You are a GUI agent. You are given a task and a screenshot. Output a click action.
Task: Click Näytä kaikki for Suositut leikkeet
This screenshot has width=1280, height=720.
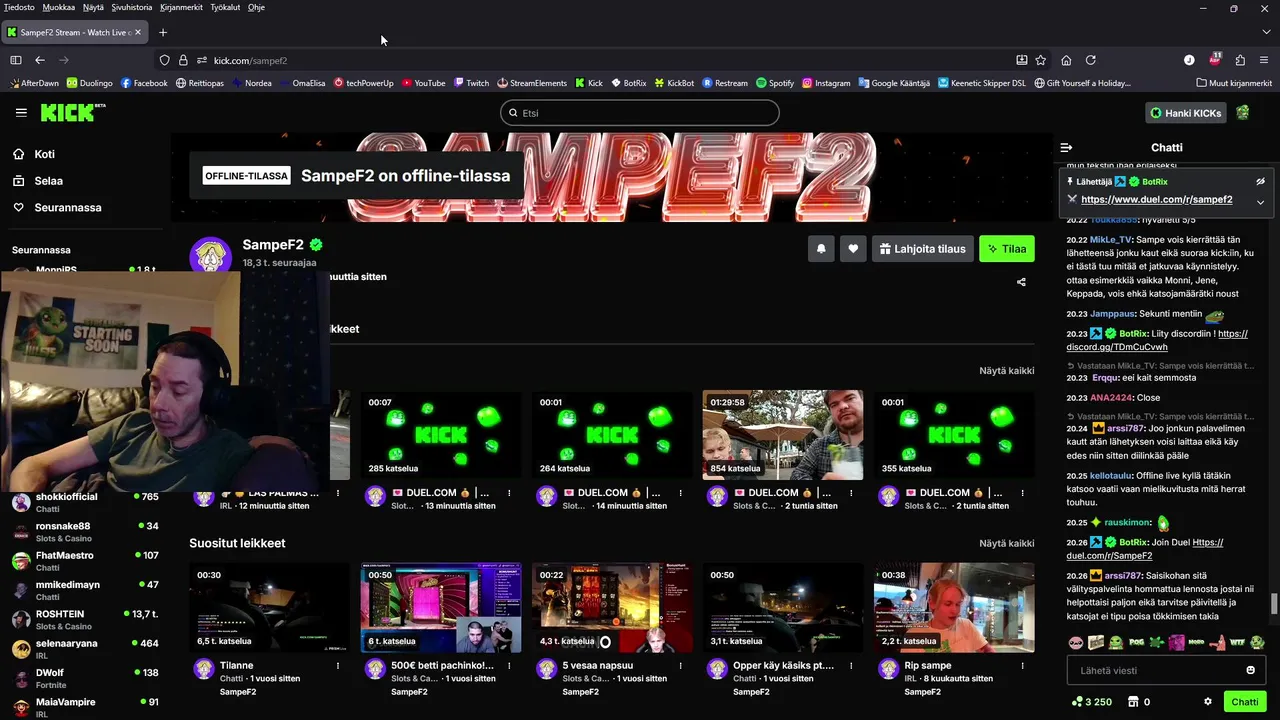click(1006, 544)
